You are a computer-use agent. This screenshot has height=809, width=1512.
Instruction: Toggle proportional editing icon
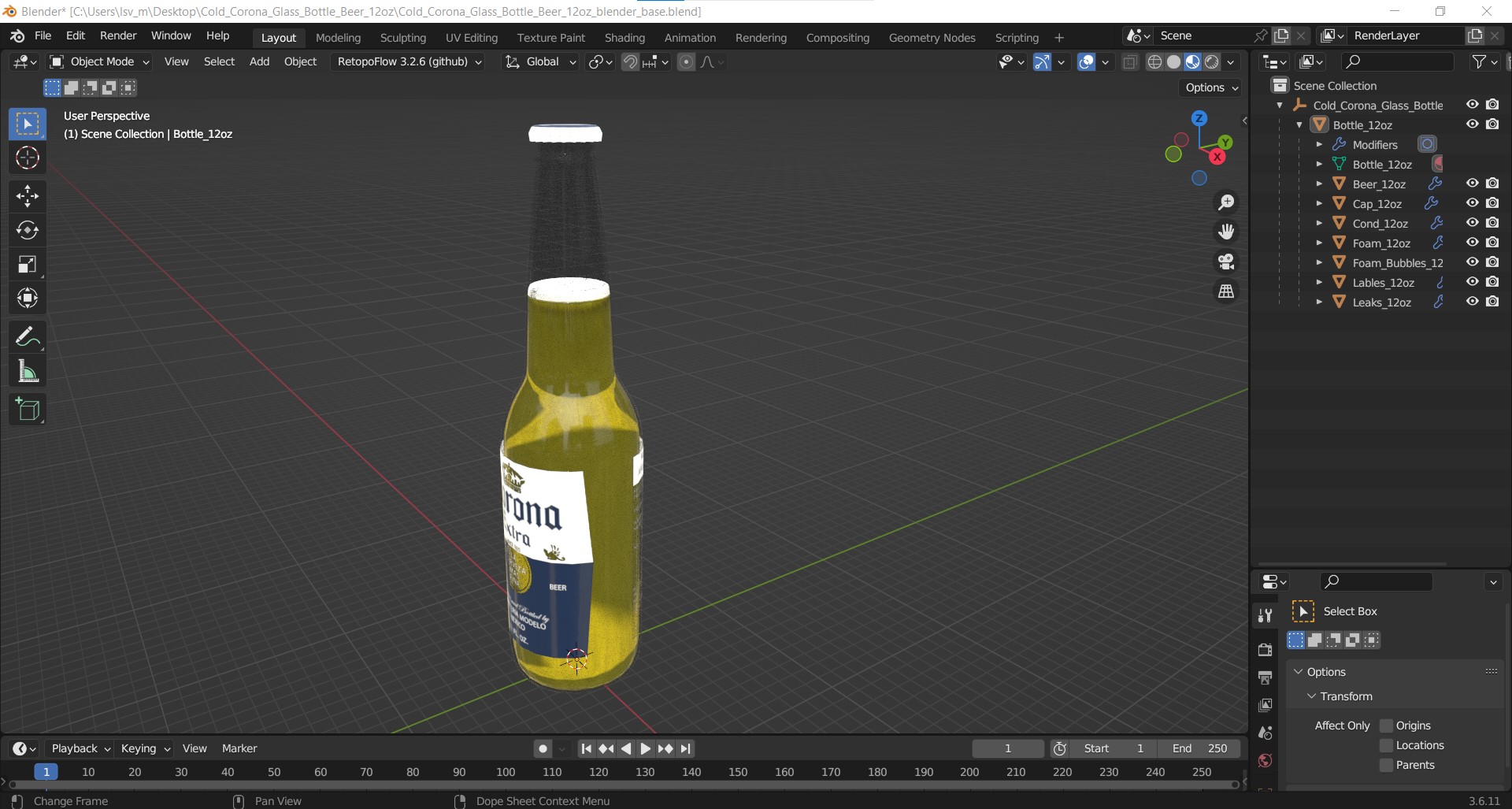687,62
